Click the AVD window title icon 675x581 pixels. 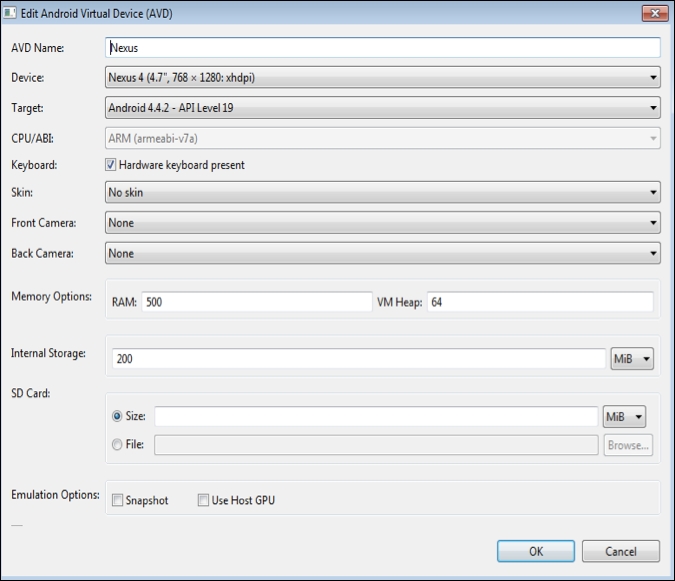tap(9, 13)
